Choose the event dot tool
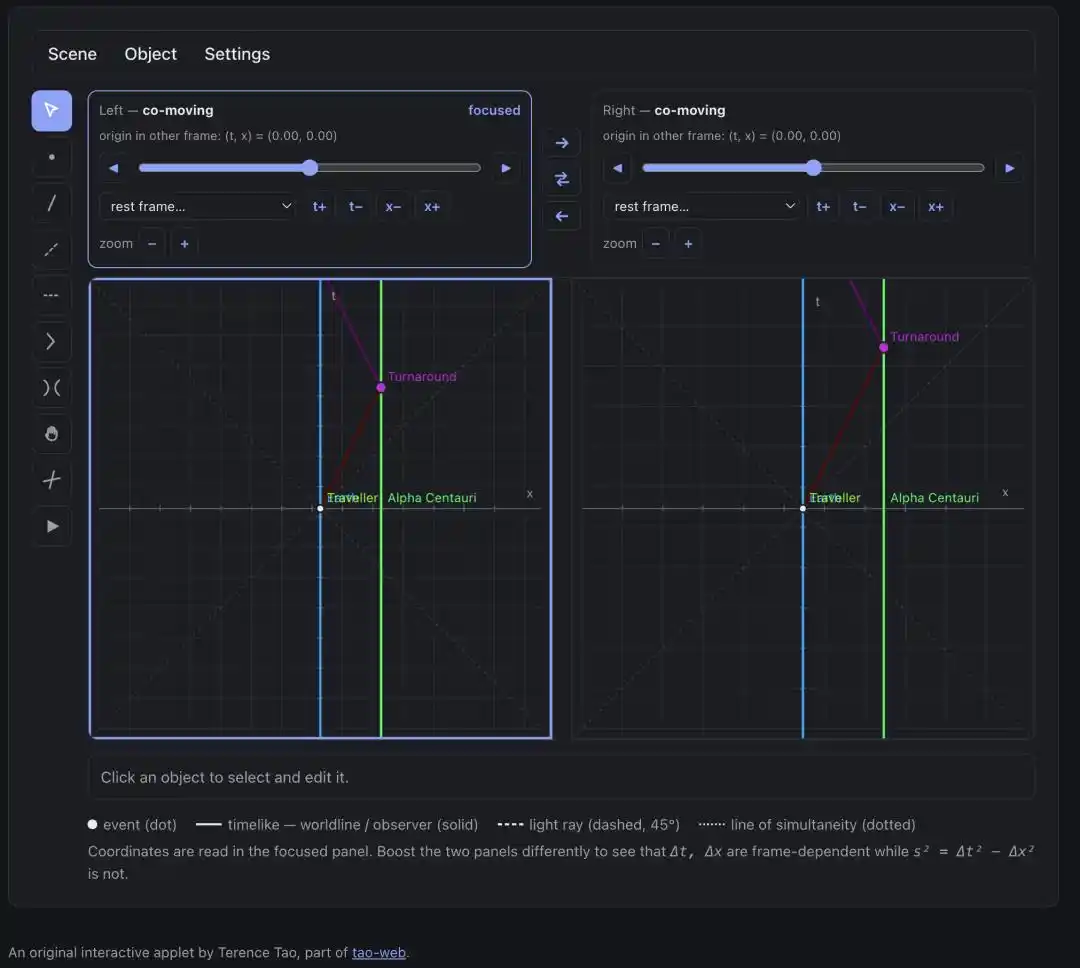The height and width of the screenshot is (968, 1080). tap(52, 157)
